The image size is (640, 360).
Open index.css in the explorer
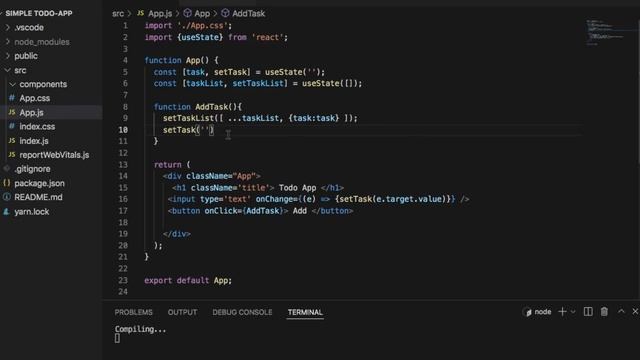coord(37,127)
